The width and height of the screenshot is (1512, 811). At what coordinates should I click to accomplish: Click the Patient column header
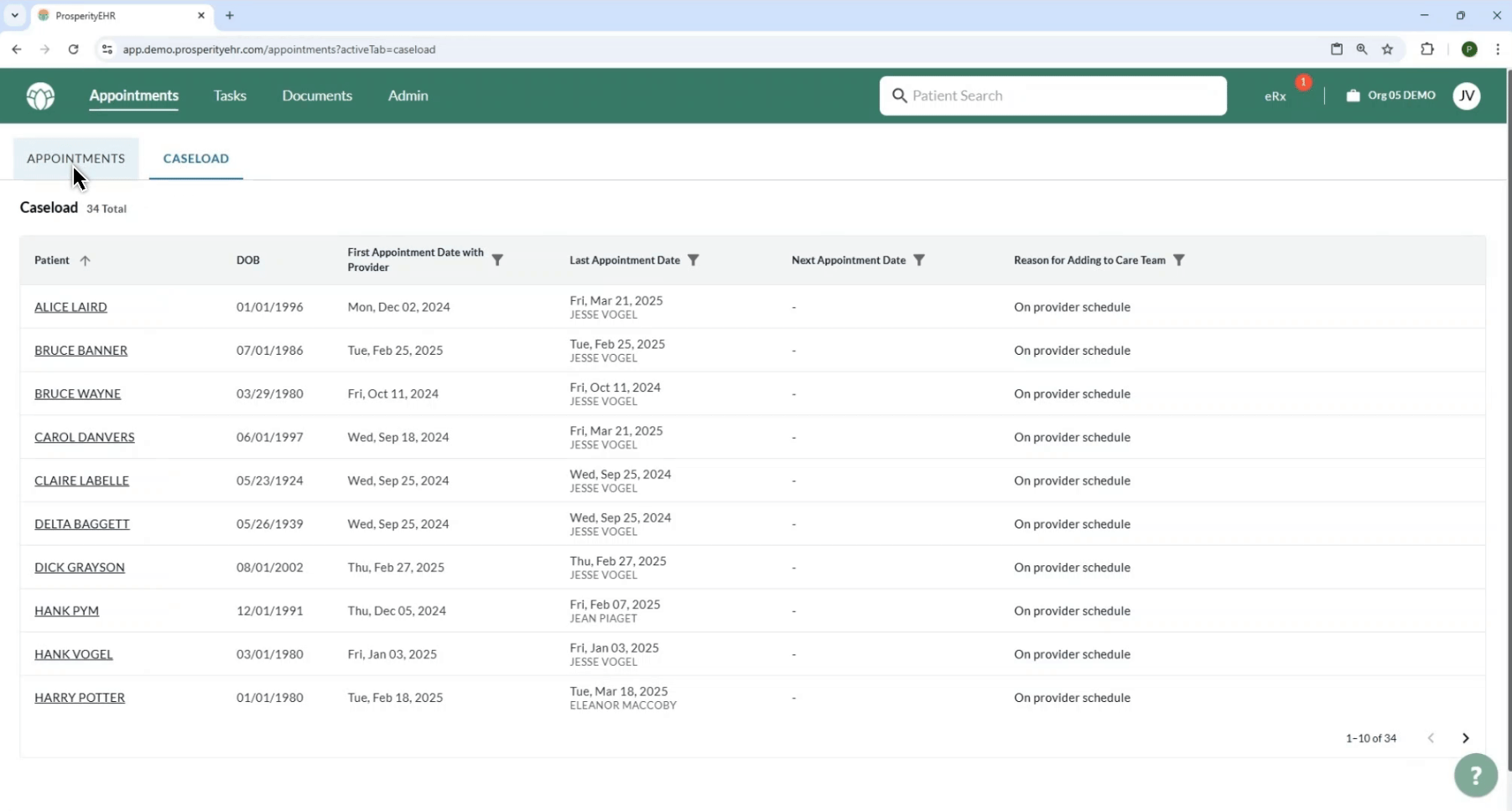pyautogui.click(x=51, y=260)
